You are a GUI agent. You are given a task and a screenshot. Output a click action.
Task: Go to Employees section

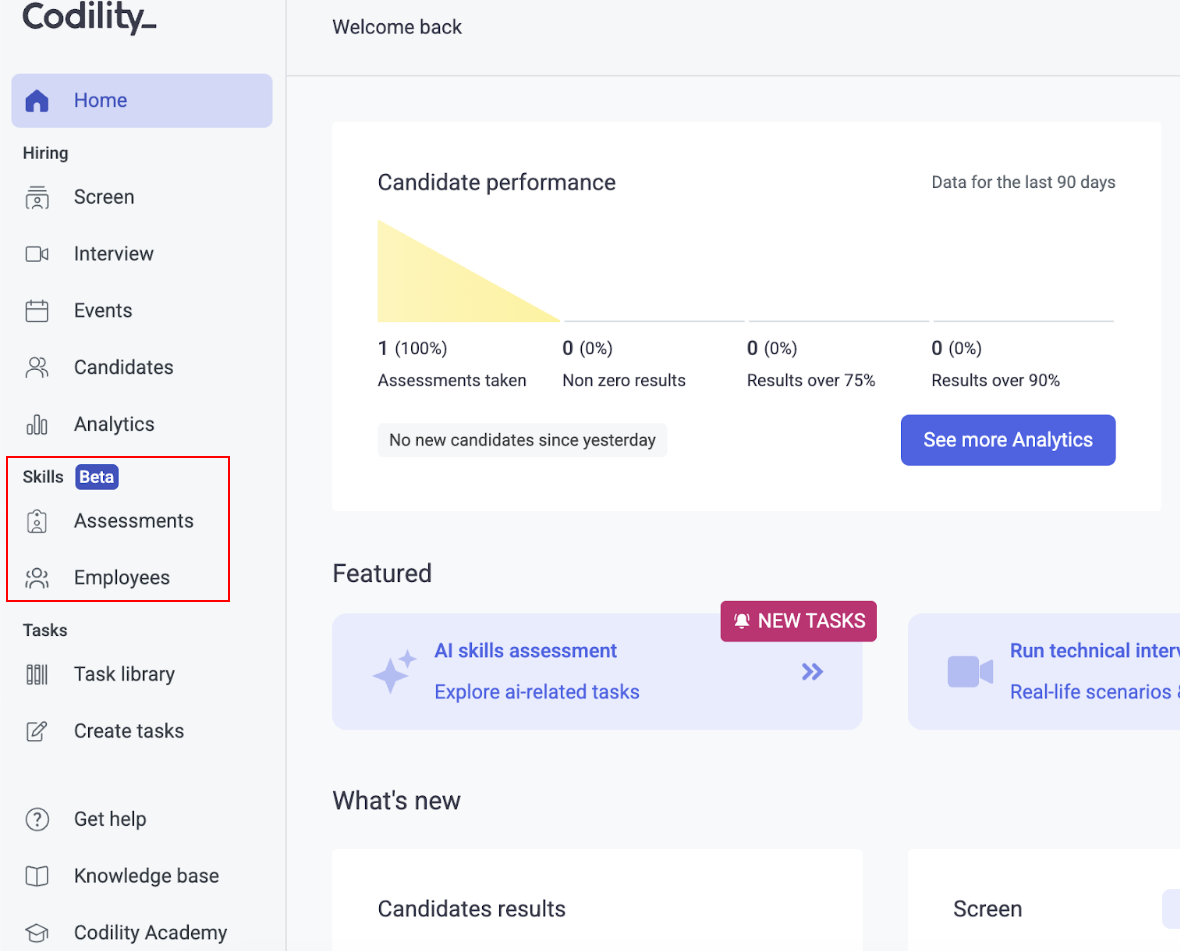(122, 578)
